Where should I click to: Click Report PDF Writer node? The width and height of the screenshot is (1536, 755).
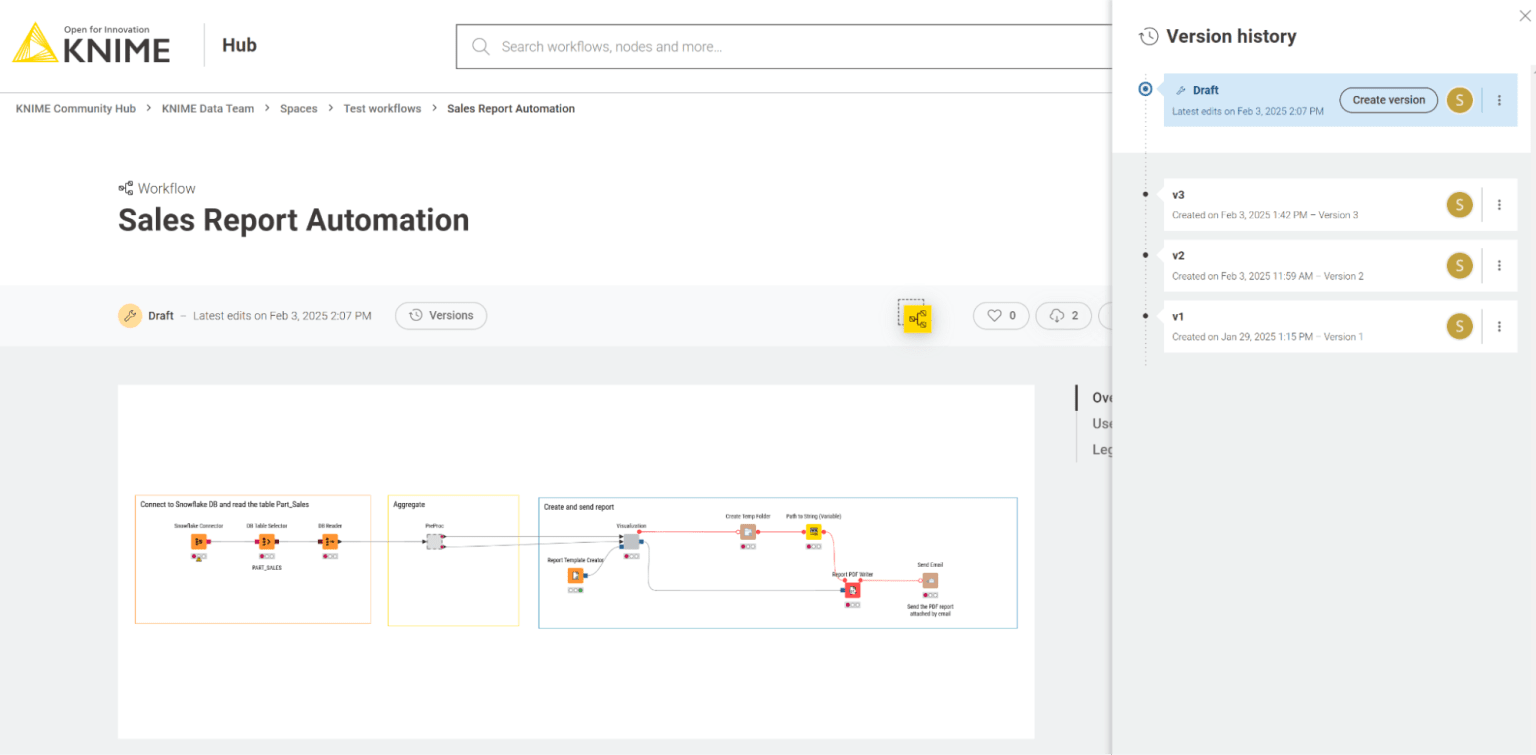tap(852, 590)
